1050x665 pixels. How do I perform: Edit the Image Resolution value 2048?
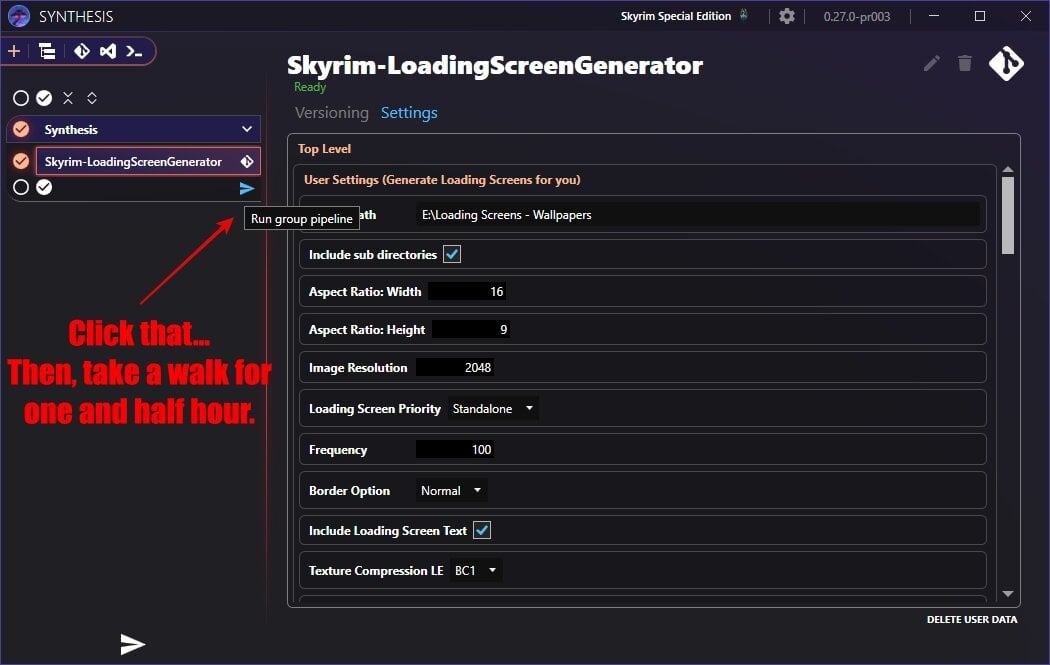455,368
